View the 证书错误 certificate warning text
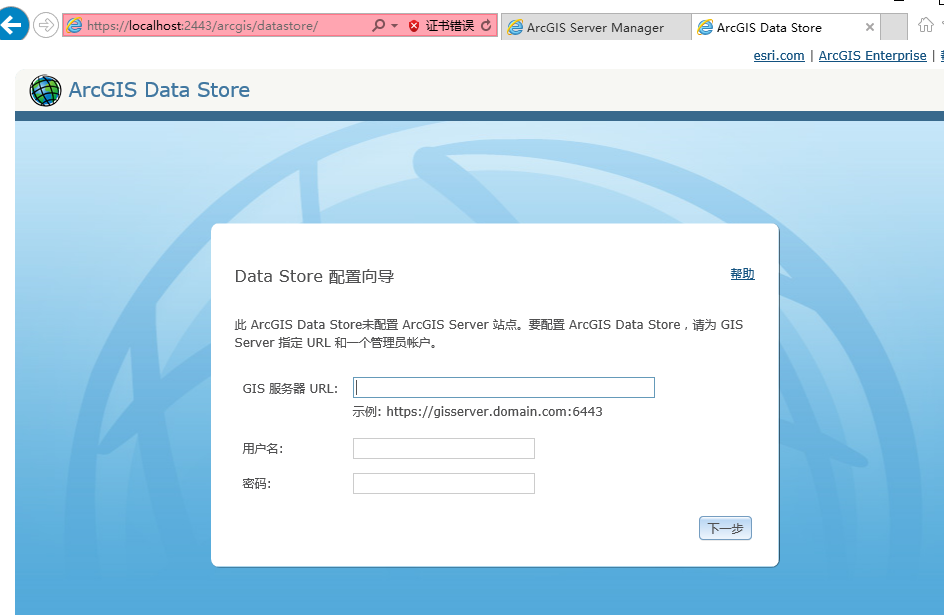 click(x=449, y=25)
